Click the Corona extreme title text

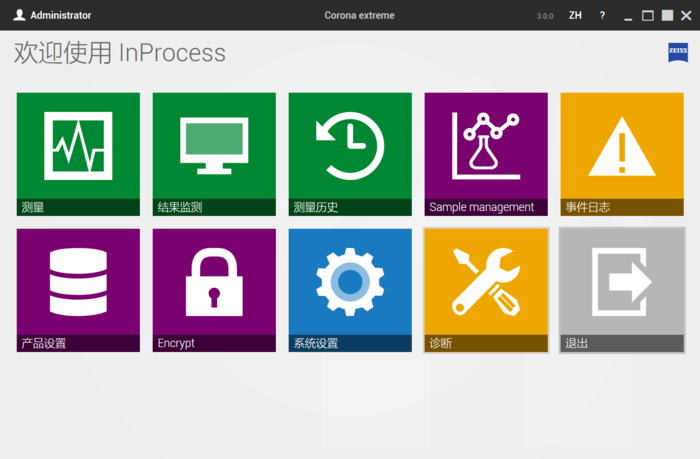[359, 15]
